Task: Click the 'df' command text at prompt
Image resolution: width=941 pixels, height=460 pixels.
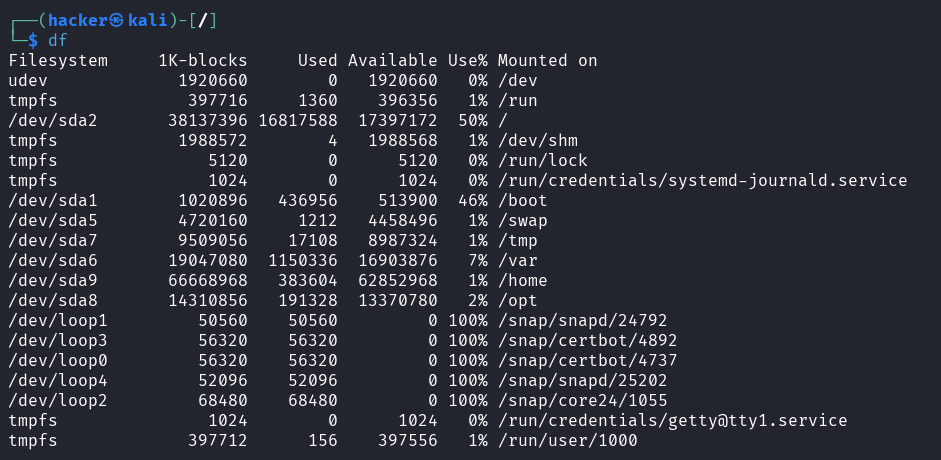Action: pyautogui.click(x=58, y=40)
